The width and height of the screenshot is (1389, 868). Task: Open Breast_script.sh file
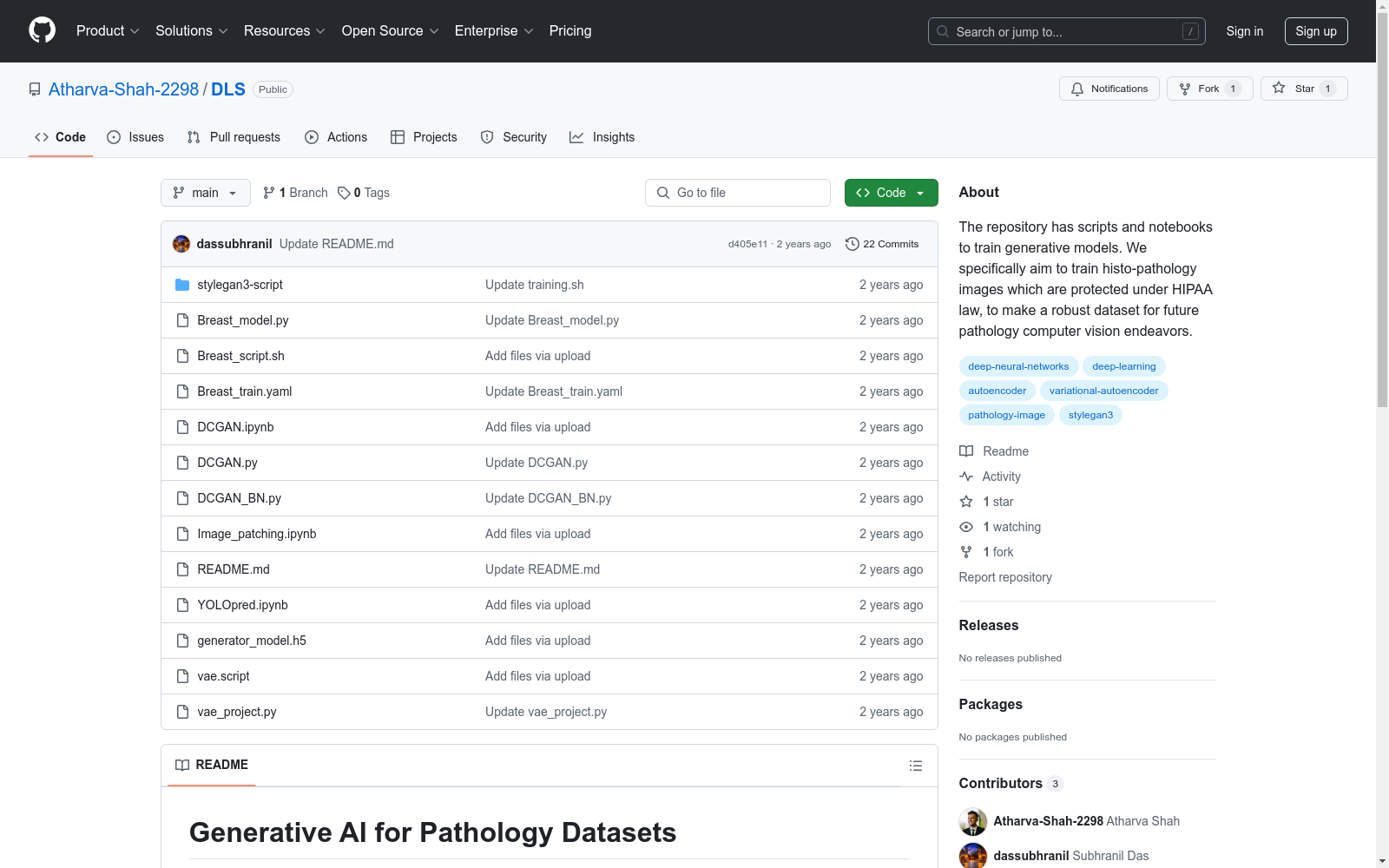(x=240, y=356)
